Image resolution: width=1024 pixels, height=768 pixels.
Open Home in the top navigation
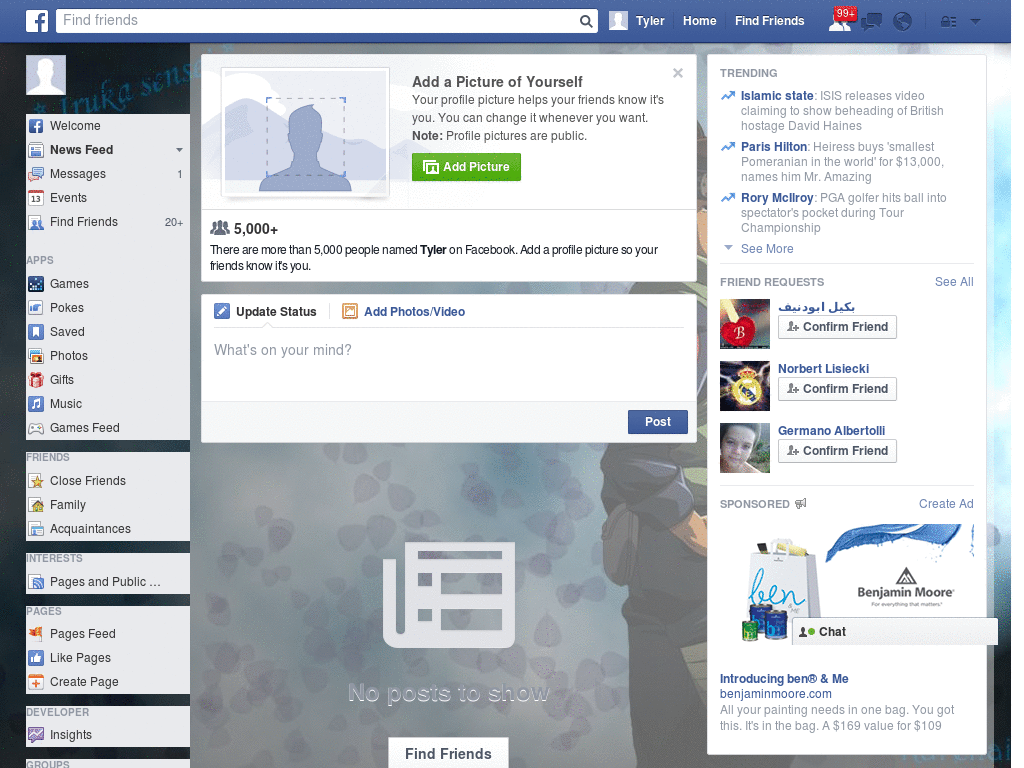tap(699, 21)
